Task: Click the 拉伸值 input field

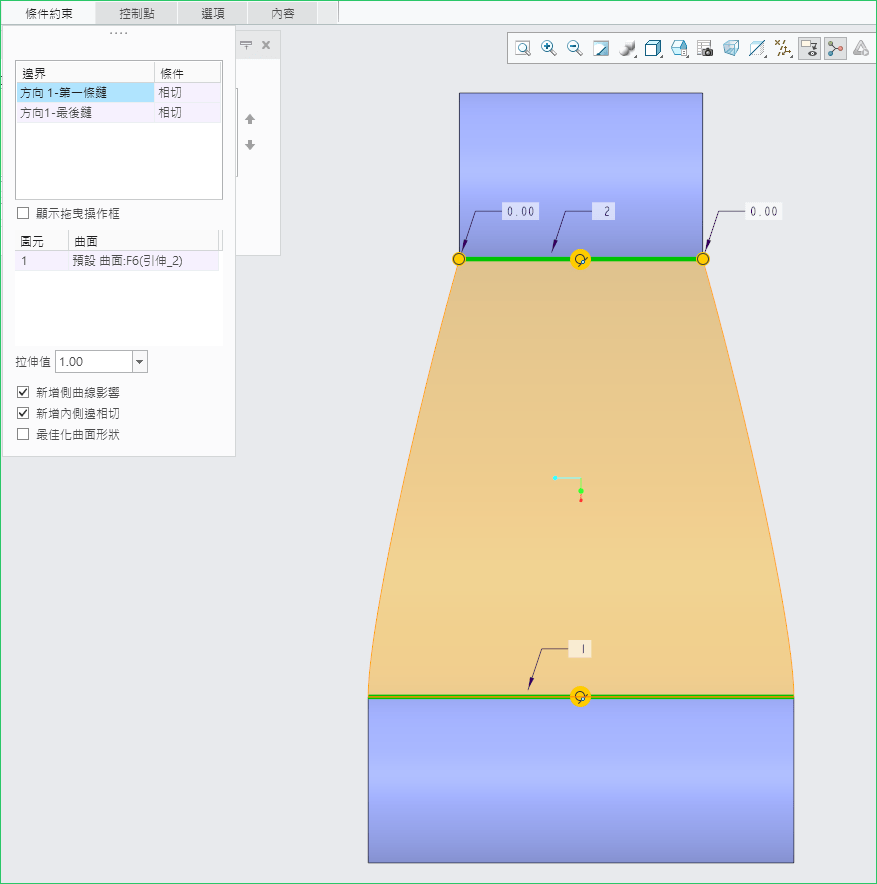Action: click(92, 362)
